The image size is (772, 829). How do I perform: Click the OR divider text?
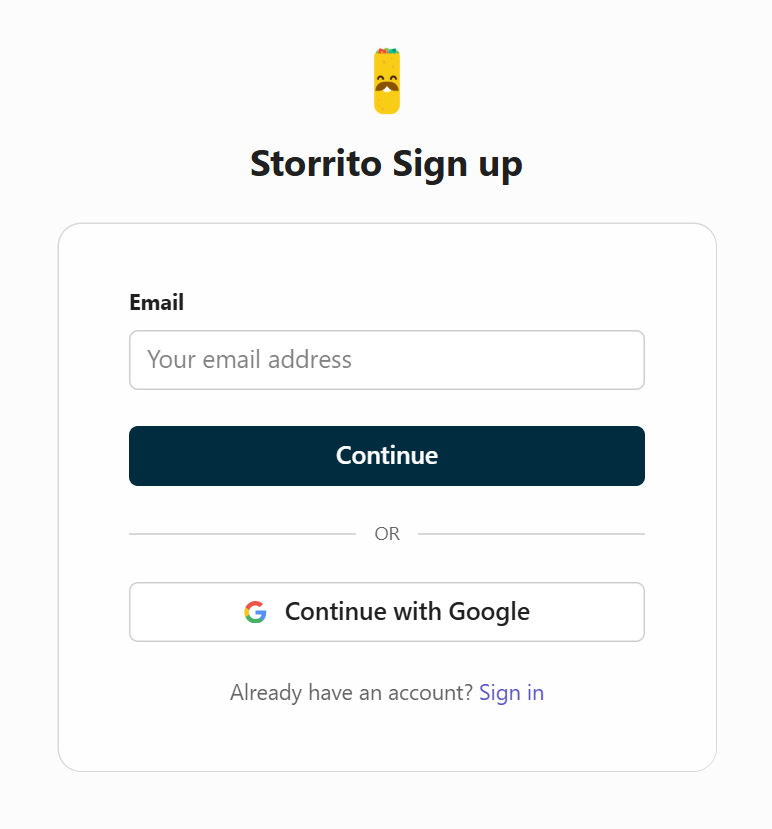[387, 533]
